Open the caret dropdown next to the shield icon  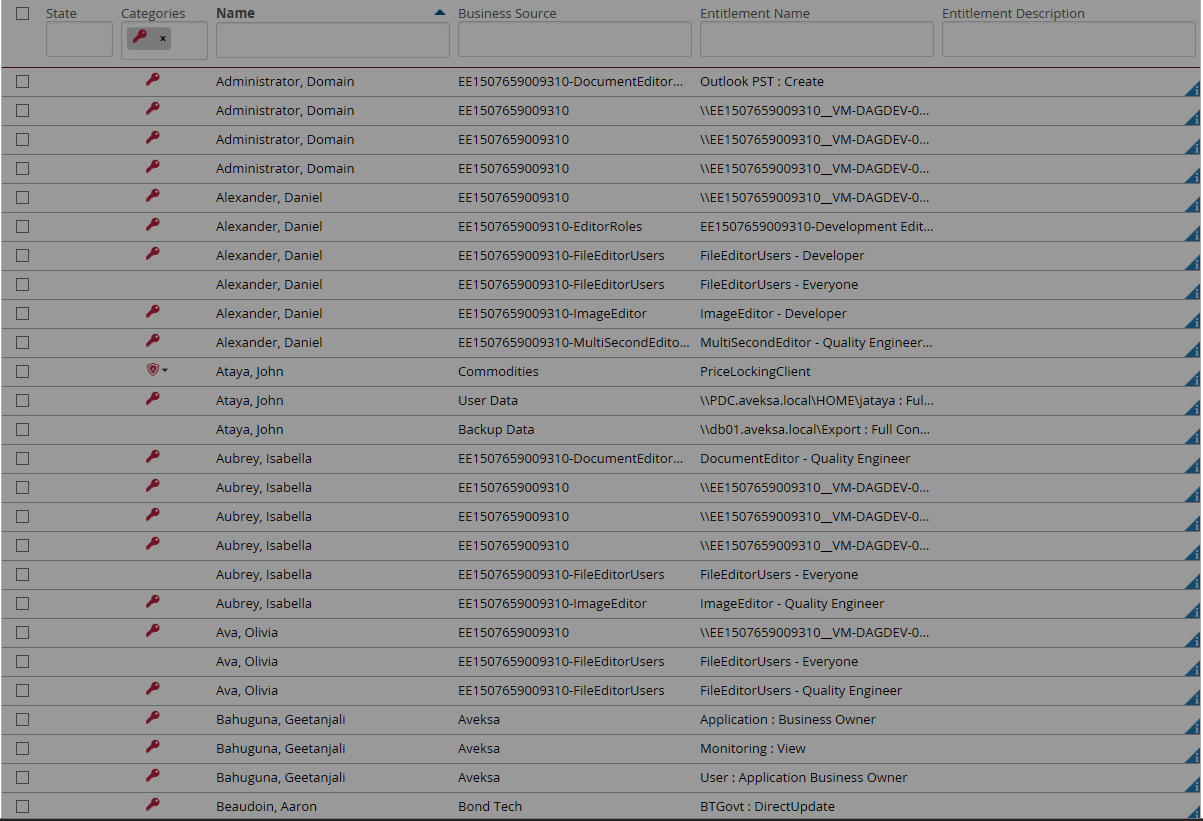click(165, 370)
